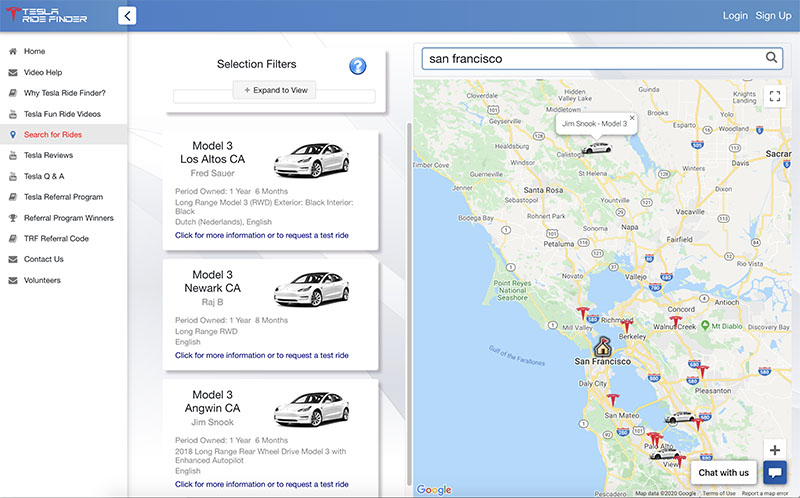The width and height of the screenshot is (800, 498).
Task: Click the Model 3 Newark CA heading
Action: pos(212,282)
